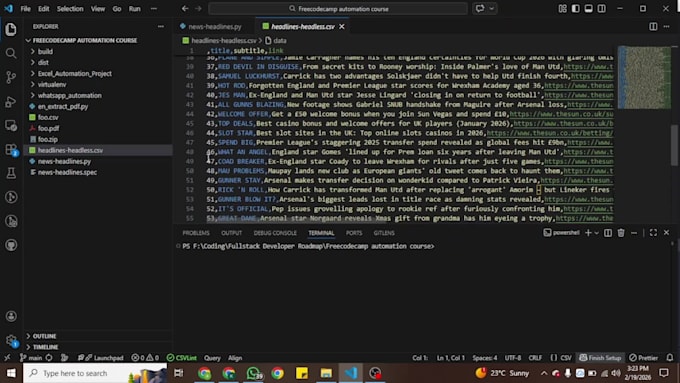Close the headlines-headless.csv tab
The image size is (680, 383).
pyautogui.click(x=342, y=26)
